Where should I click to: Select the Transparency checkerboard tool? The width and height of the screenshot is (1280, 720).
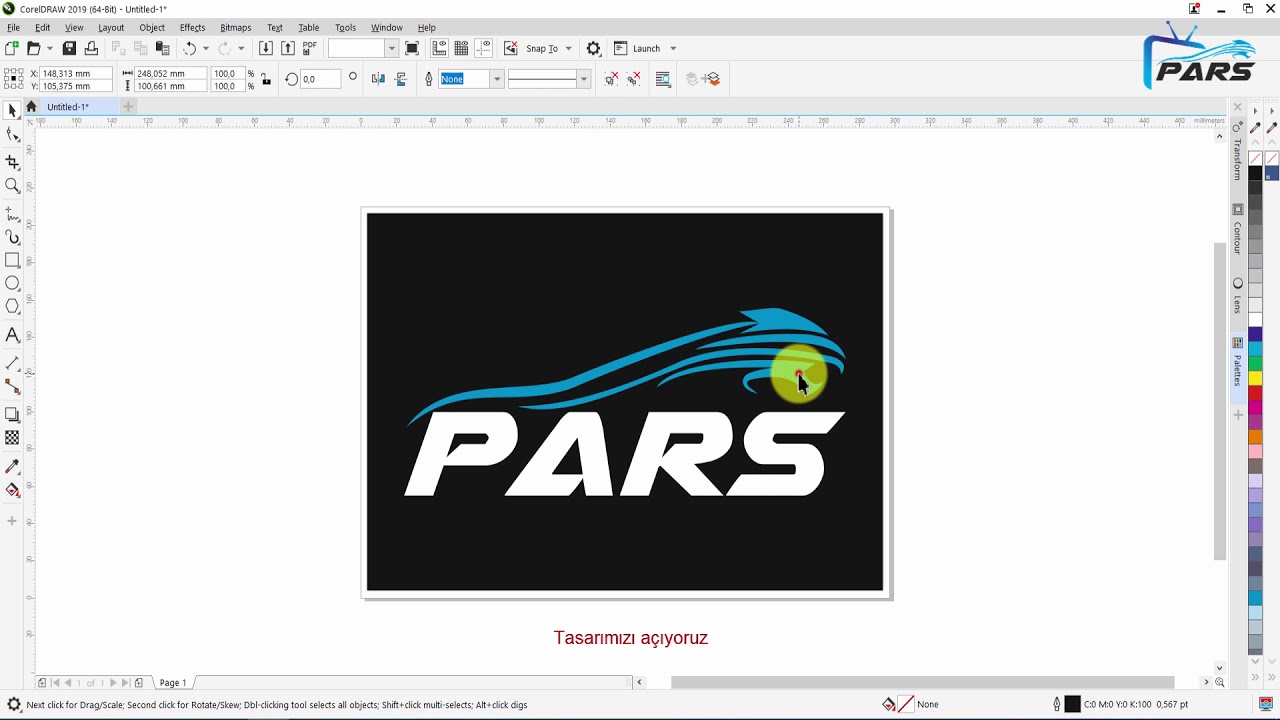pyautogui.click(x=12, y=438)
